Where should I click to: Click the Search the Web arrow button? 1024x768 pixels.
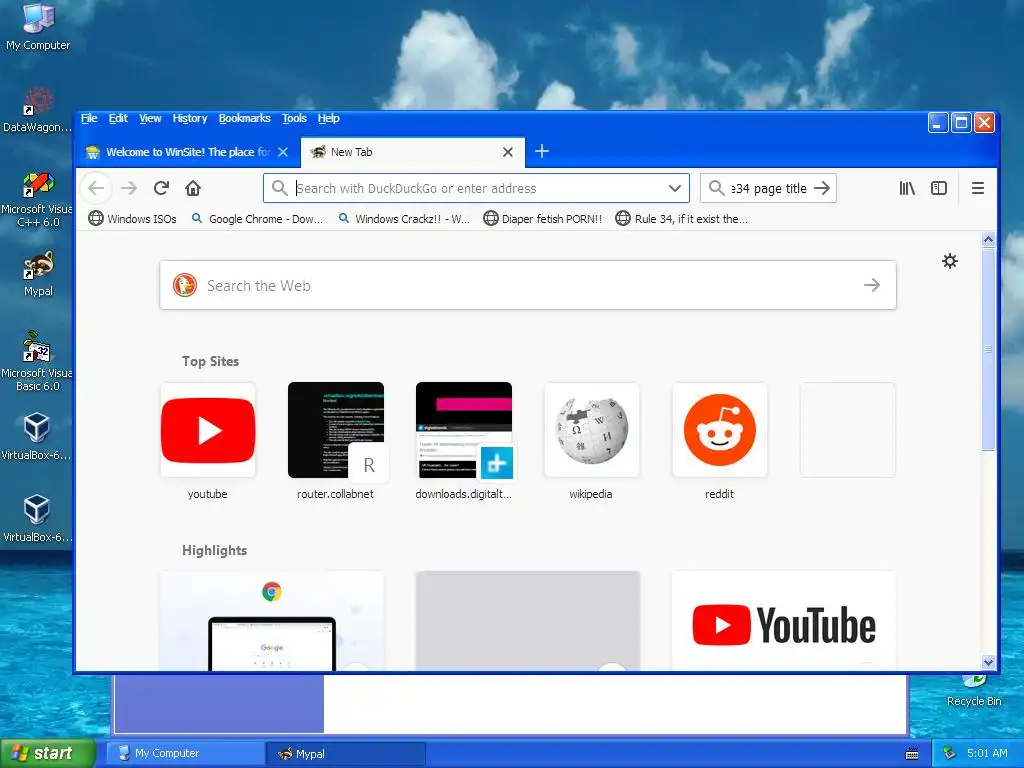click(x=872, y=285)
